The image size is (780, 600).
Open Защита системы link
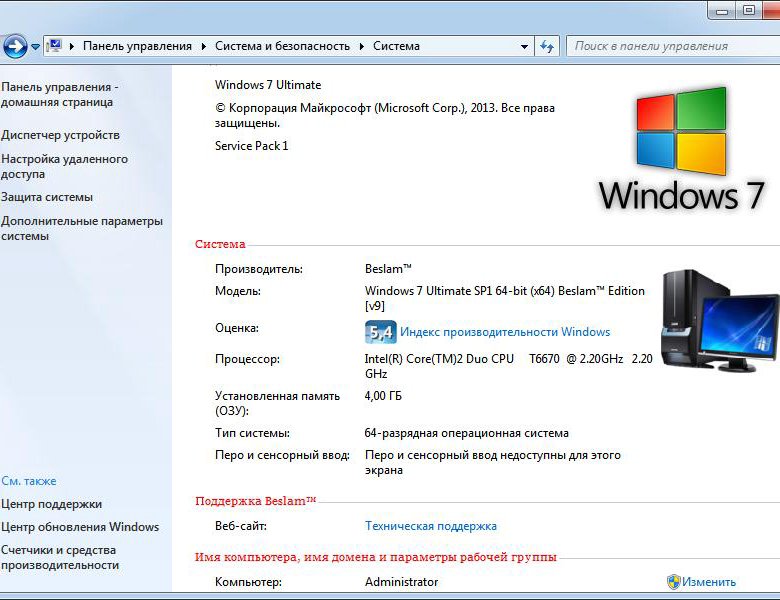[47, 197]
